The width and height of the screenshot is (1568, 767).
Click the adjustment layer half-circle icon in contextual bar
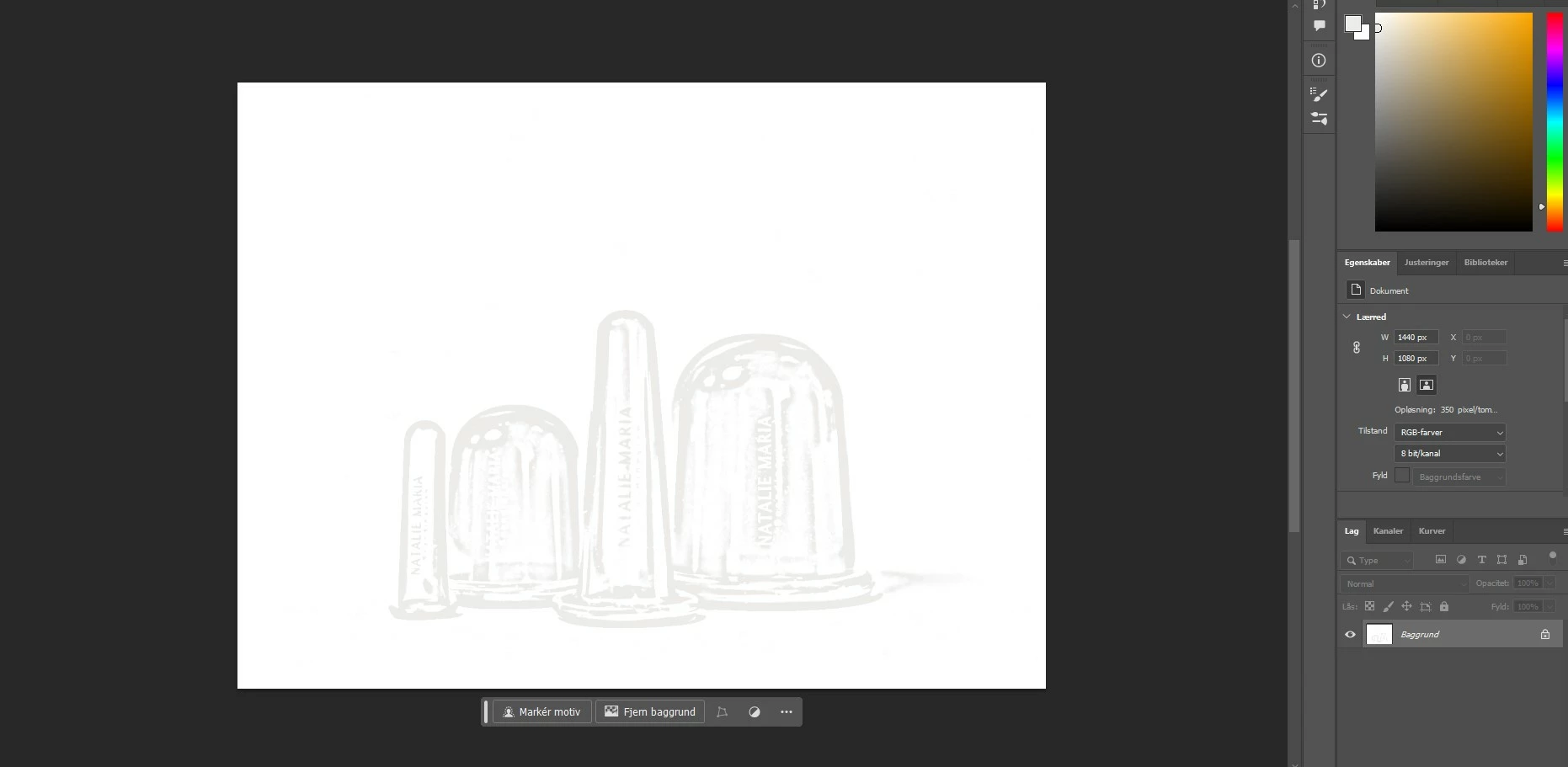click(x=755, y=711)
